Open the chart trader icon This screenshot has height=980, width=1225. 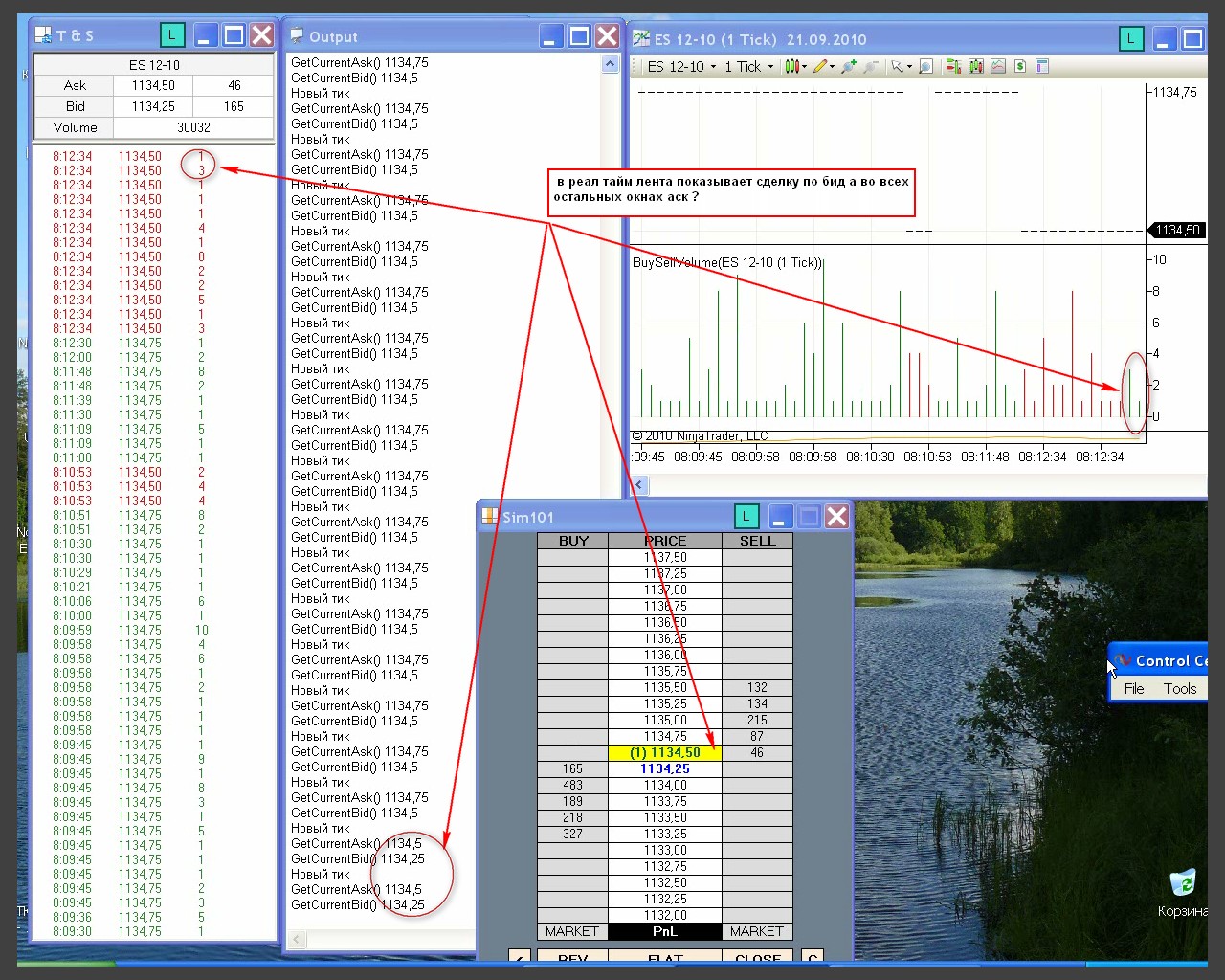953,67
